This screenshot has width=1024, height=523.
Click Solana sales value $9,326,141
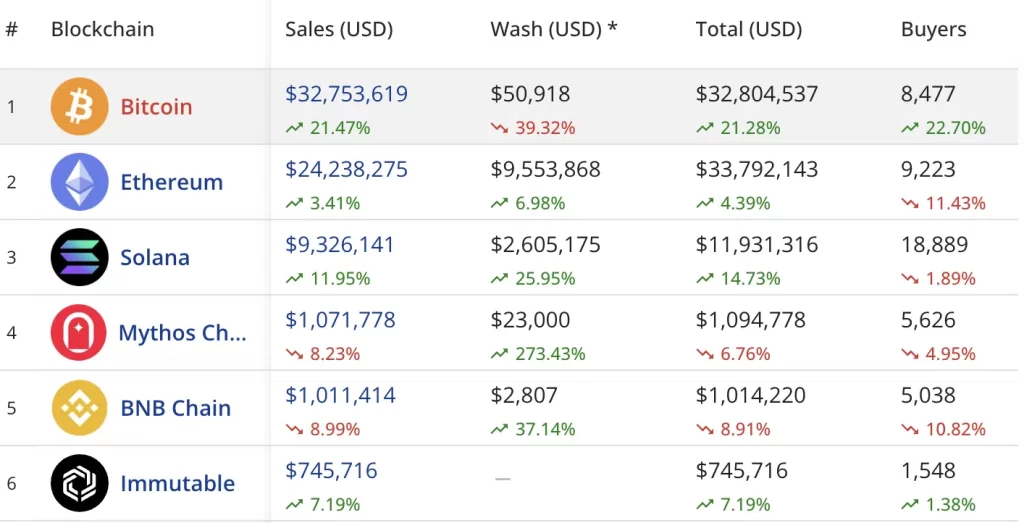[340, 245]
